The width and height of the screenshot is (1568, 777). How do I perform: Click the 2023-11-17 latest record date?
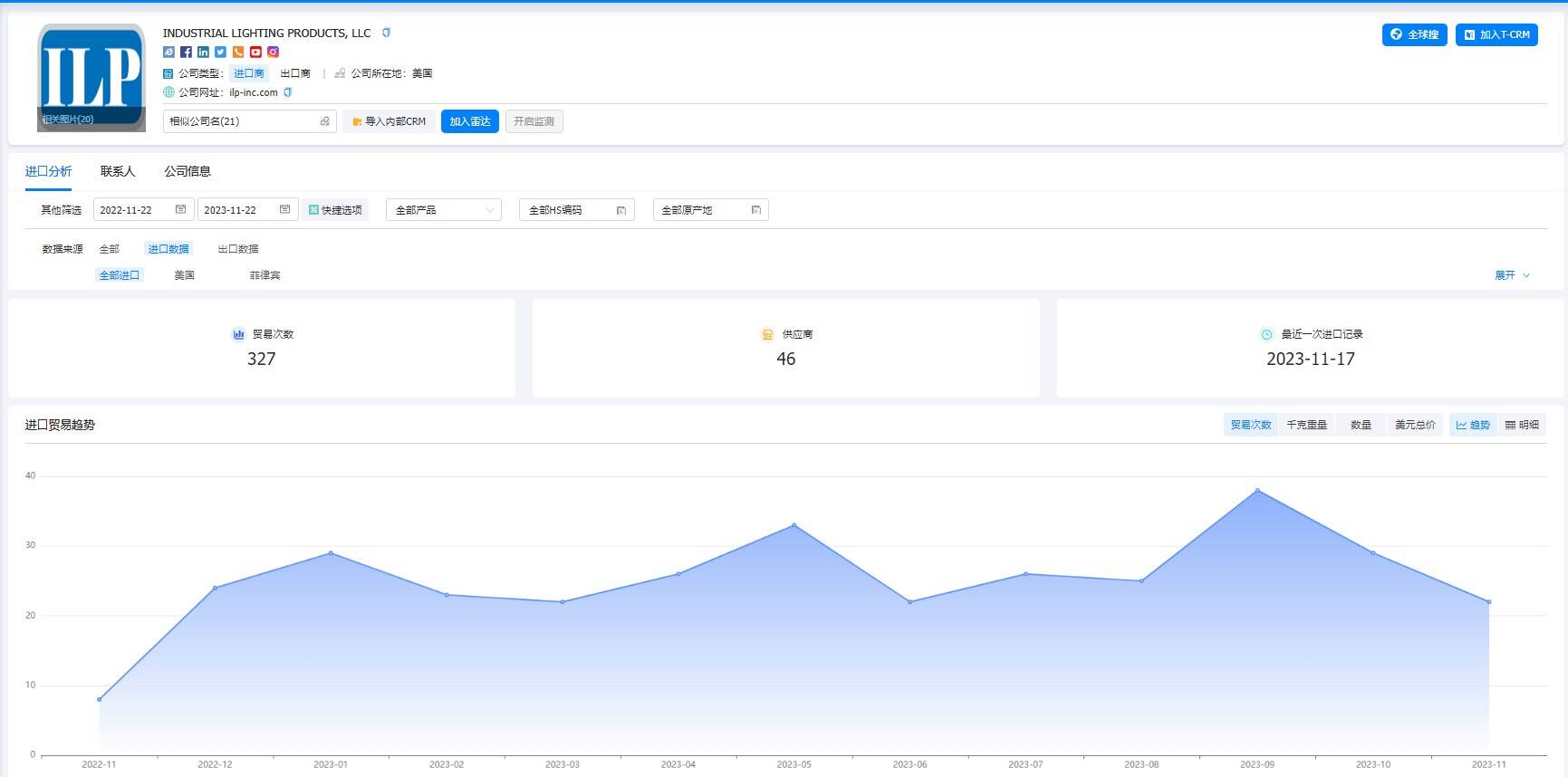coord(1311,359)
